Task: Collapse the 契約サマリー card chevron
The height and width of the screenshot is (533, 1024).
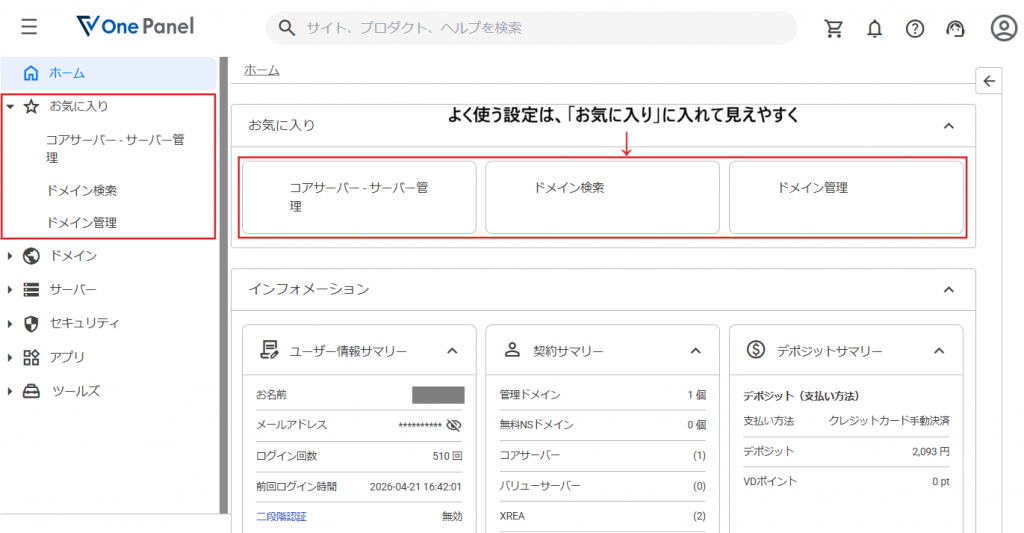Action: (x=696, y=351)
